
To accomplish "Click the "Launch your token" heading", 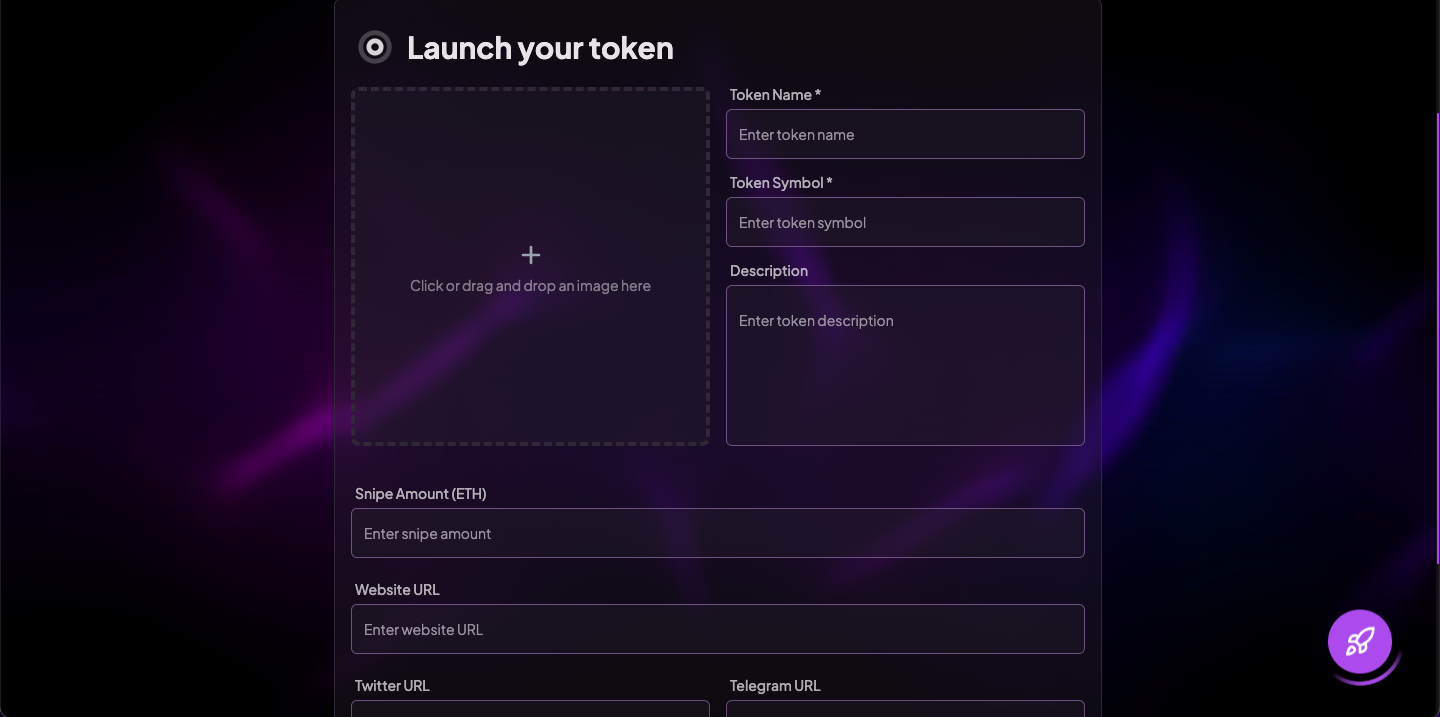I will tap(540, 48).
